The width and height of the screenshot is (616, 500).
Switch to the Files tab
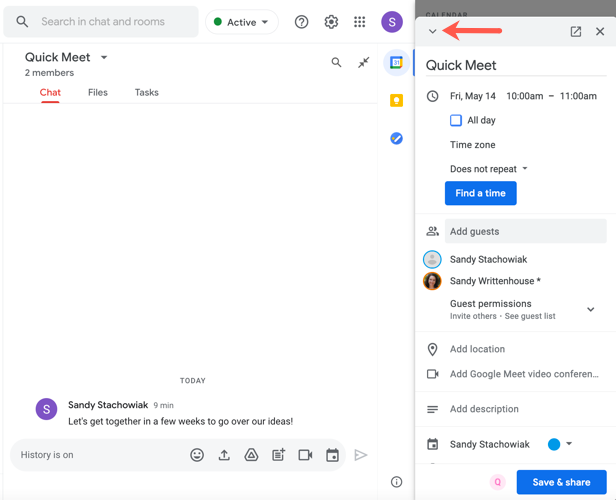(98, 93)
